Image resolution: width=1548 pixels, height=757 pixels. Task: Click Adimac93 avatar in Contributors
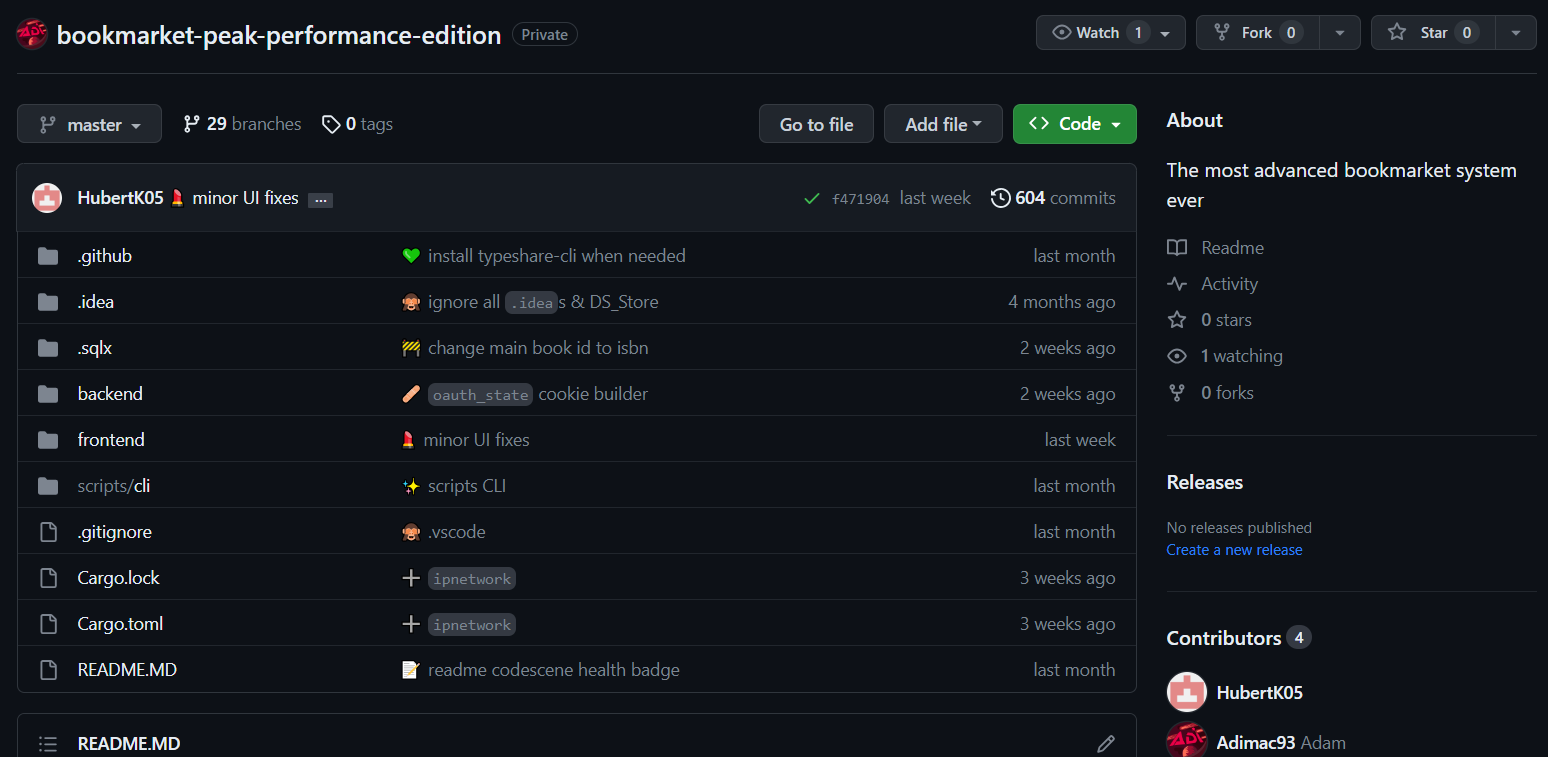tap(1187, 741)
